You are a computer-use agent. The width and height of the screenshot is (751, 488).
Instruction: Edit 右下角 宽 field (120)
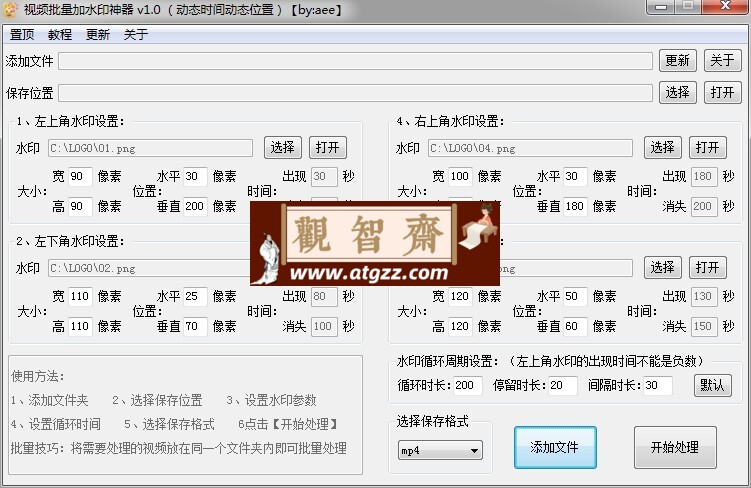(x=460, y=296)
